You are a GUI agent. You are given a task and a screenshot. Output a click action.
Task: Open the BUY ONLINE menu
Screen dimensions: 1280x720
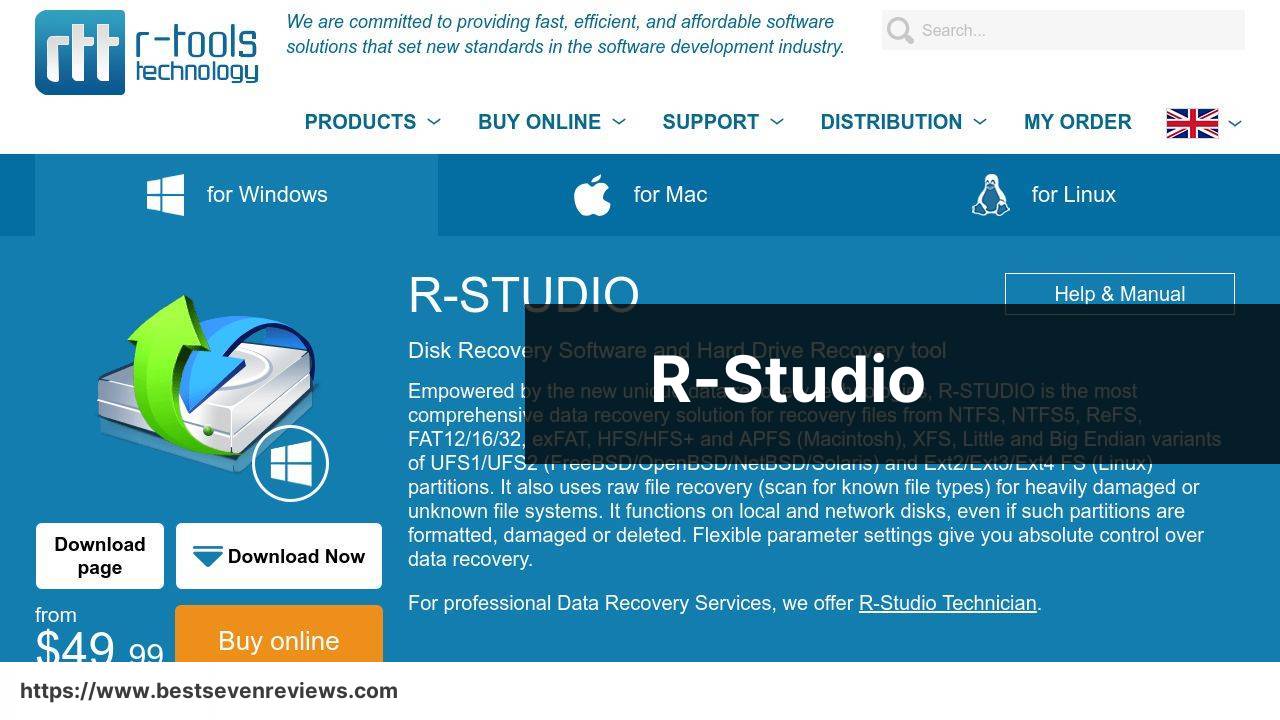[x=539, y=122]
